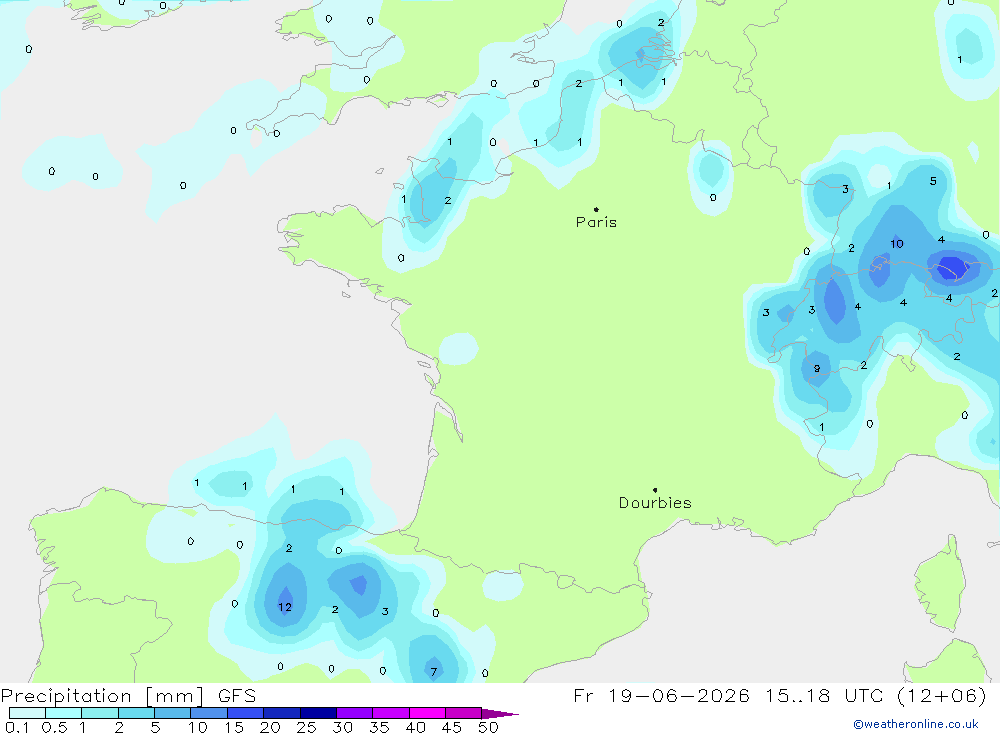Pick the 1–2 mm legend swatch
This screenshot has width=1000, height=733.
pyautogui.click(x=100, y=713)
